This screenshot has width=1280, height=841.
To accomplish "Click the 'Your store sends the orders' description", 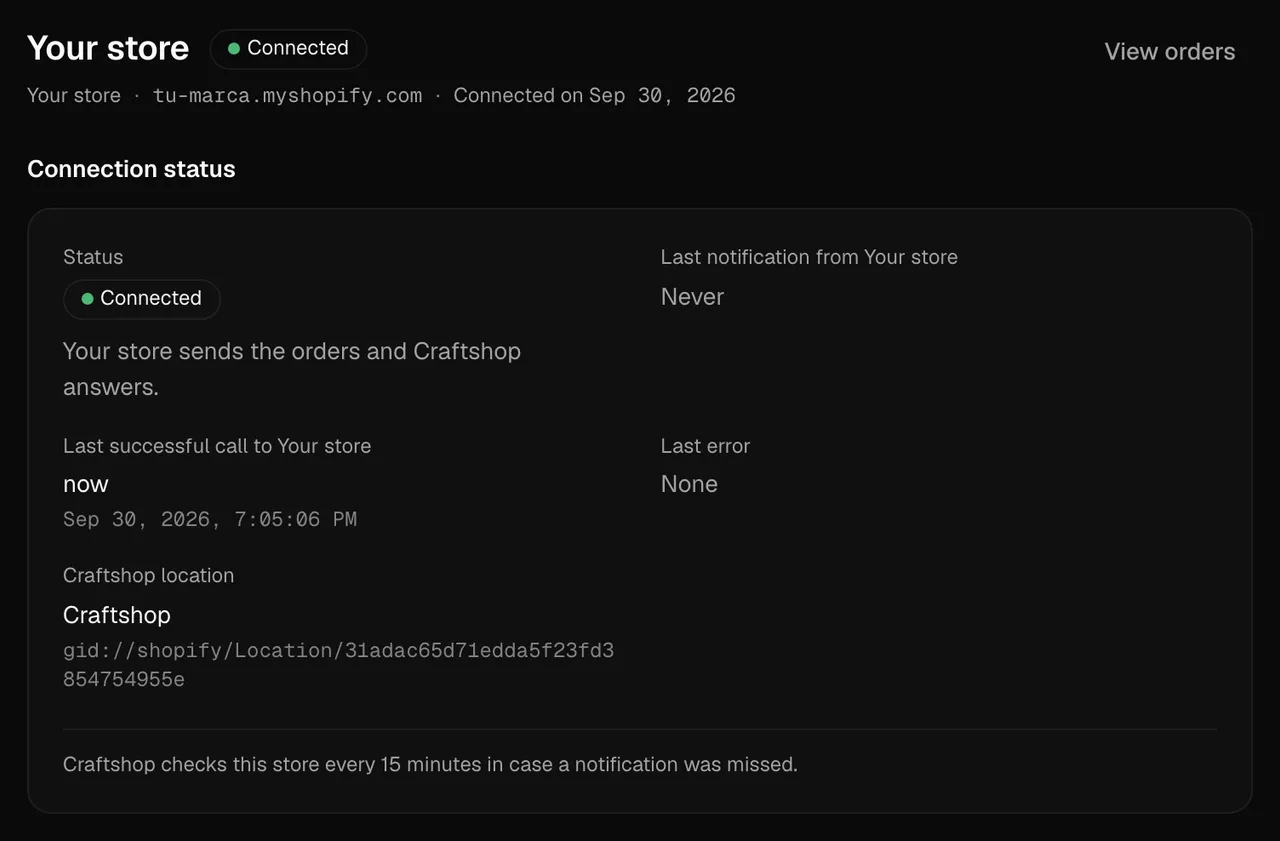I will (x=292, y=369).
